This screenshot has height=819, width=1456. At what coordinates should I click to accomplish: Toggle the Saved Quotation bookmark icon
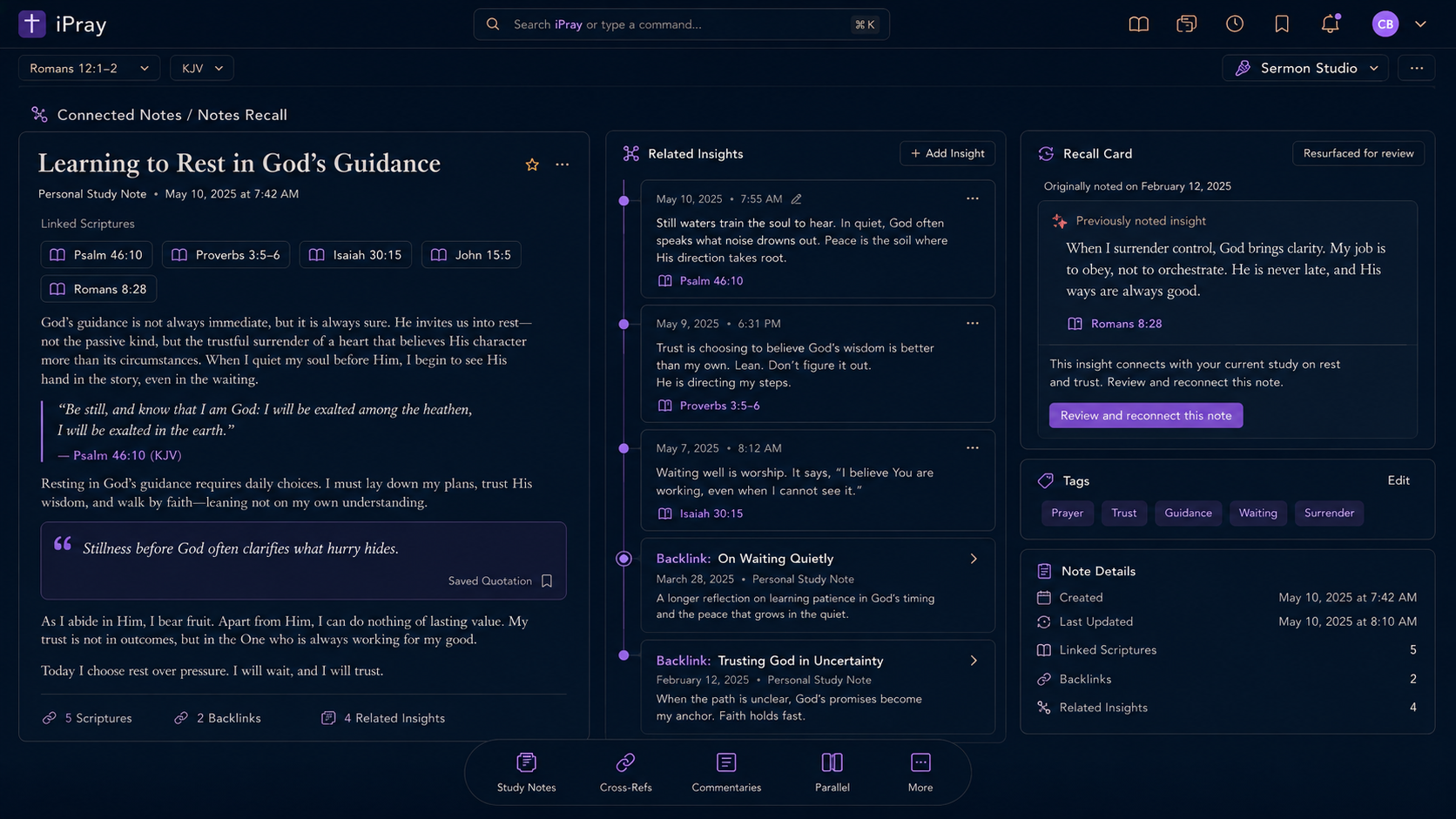point(547,581)
